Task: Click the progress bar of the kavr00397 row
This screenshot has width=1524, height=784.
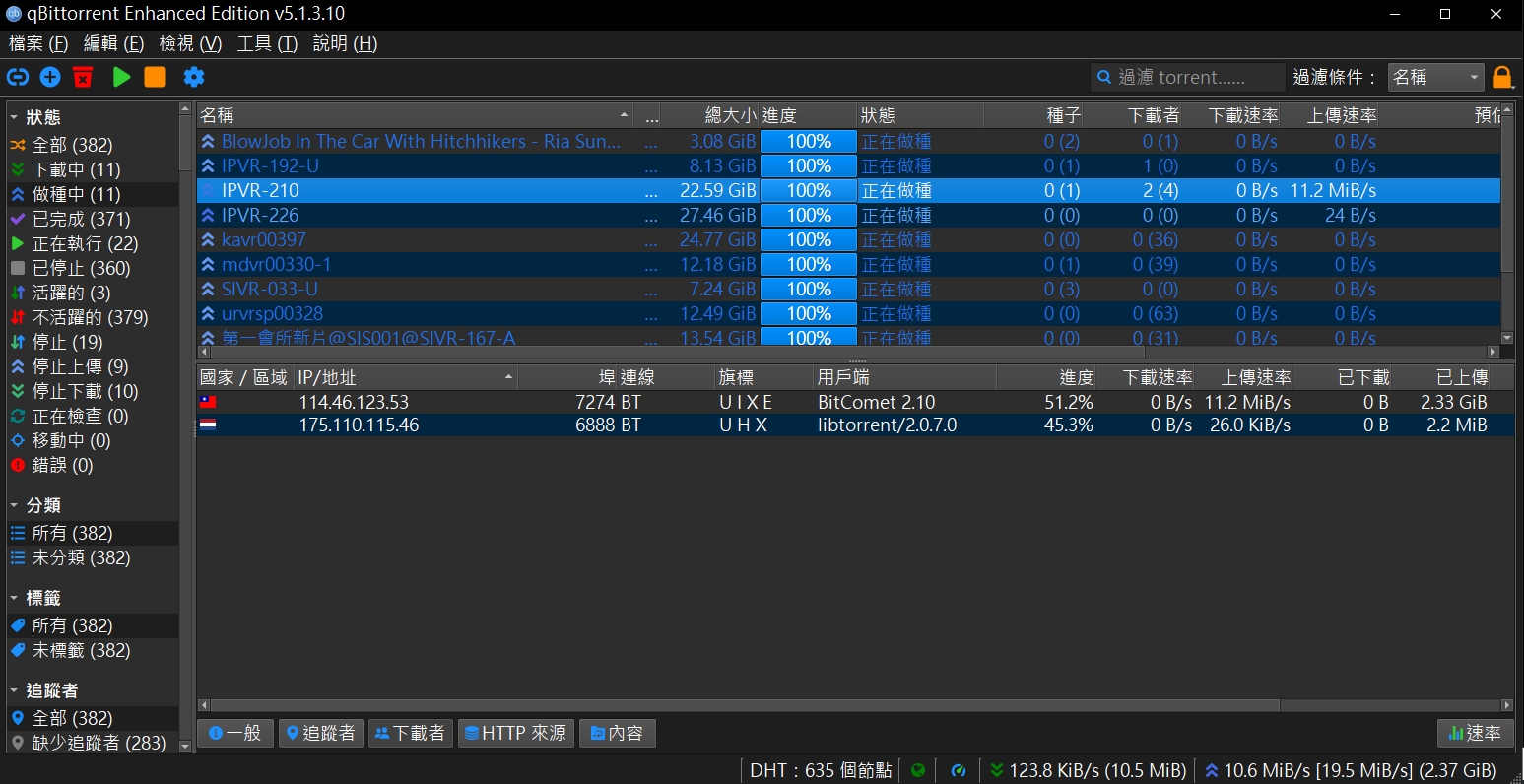Action: tap(809, 239)
